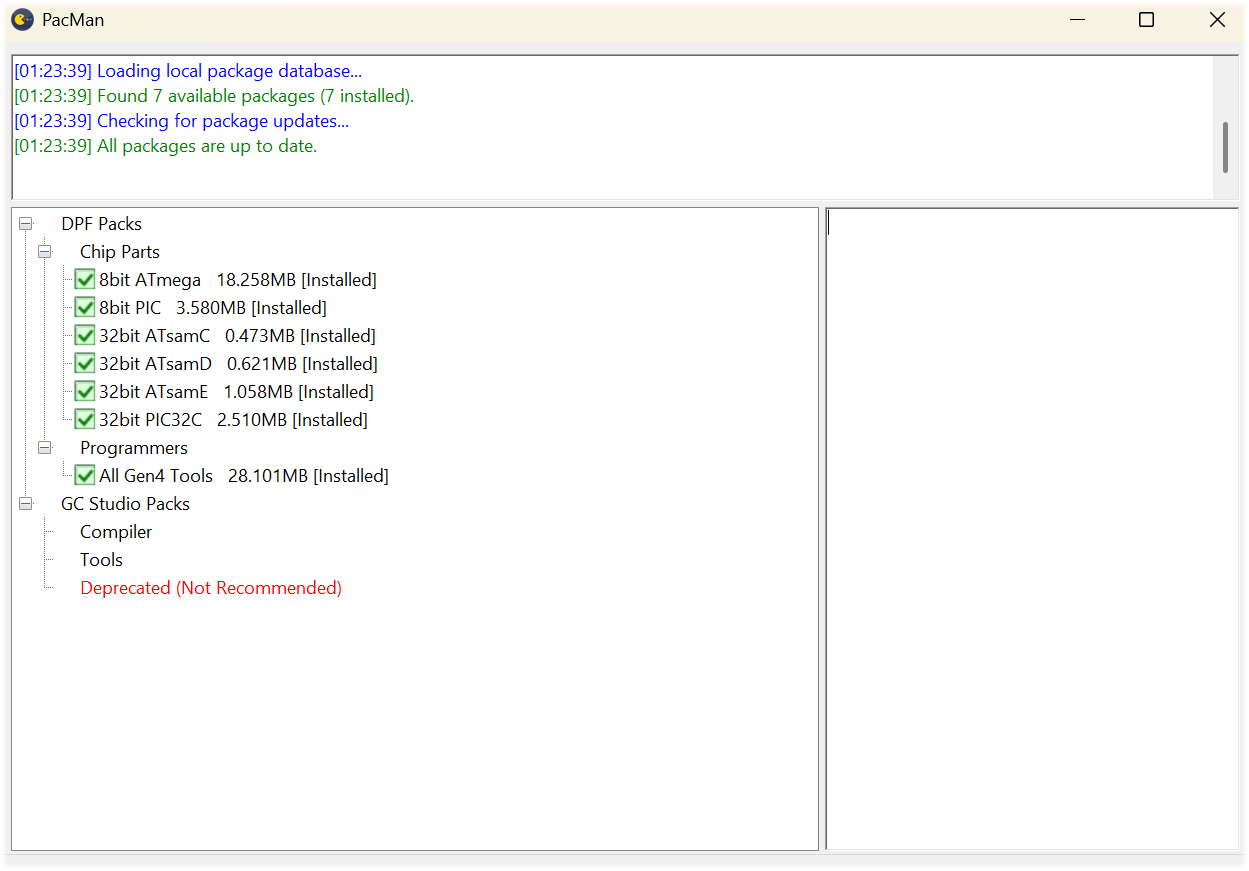The height and width of the screenshot is (871, 1249).
Task: Select the Compiler tree item
Action: (116, 532)
